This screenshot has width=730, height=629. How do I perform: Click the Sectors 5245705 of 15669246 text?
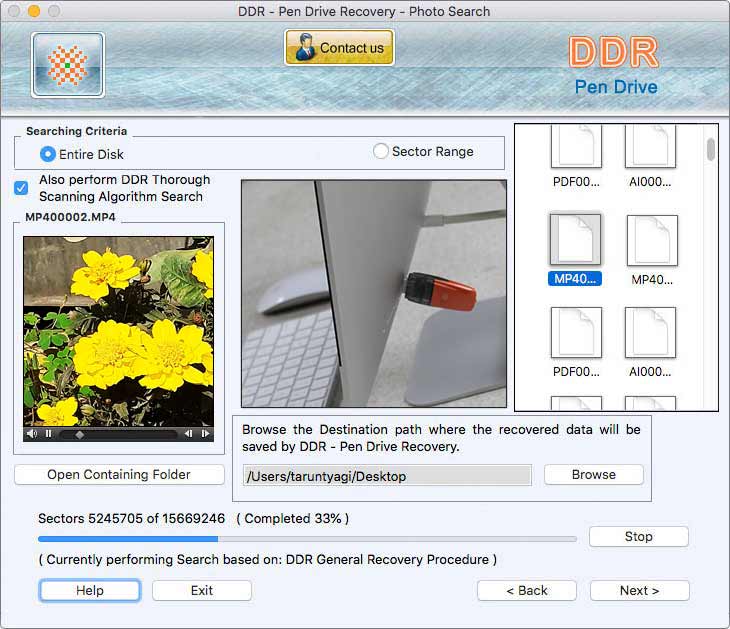click(x=131, y=518)
